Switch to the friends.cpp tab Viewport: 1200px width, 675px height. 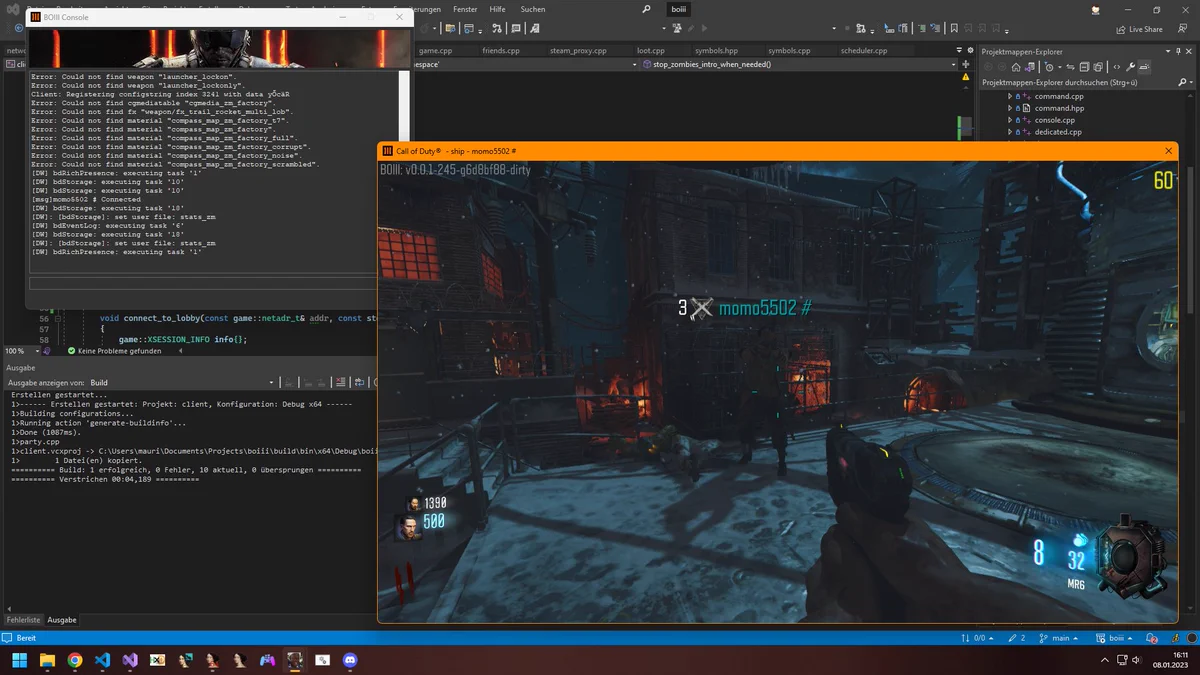[501, 50]
